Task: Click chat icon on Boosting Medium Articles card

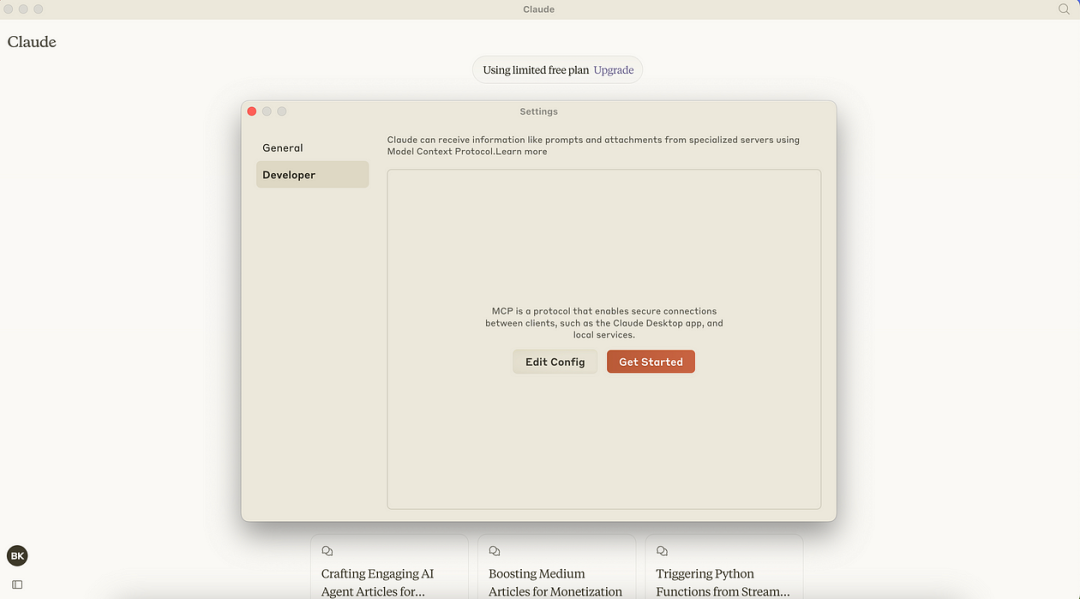Action: click(495, 551)
